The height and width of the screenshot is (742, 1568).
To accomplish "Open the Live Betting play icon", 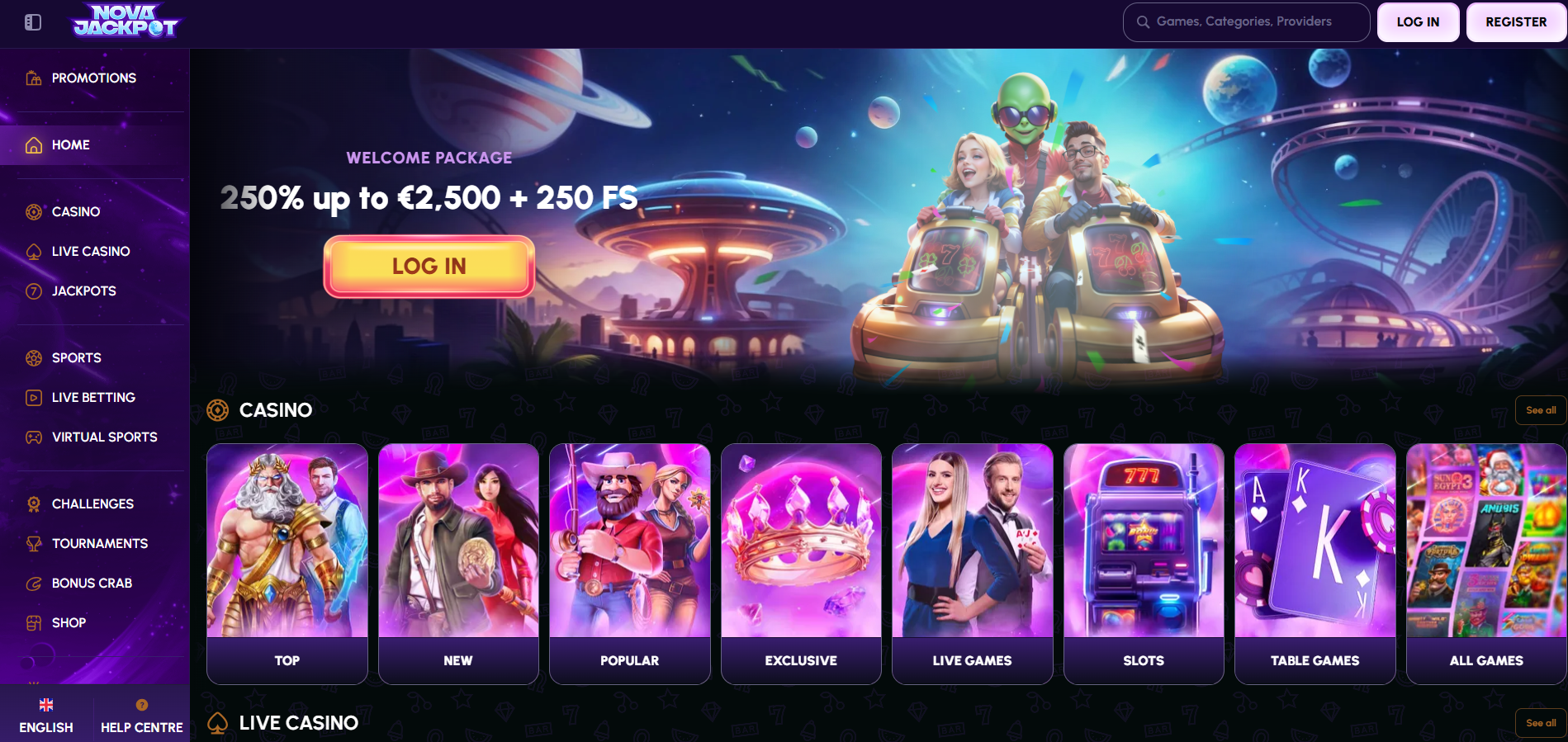I will (x=34, y=398).
